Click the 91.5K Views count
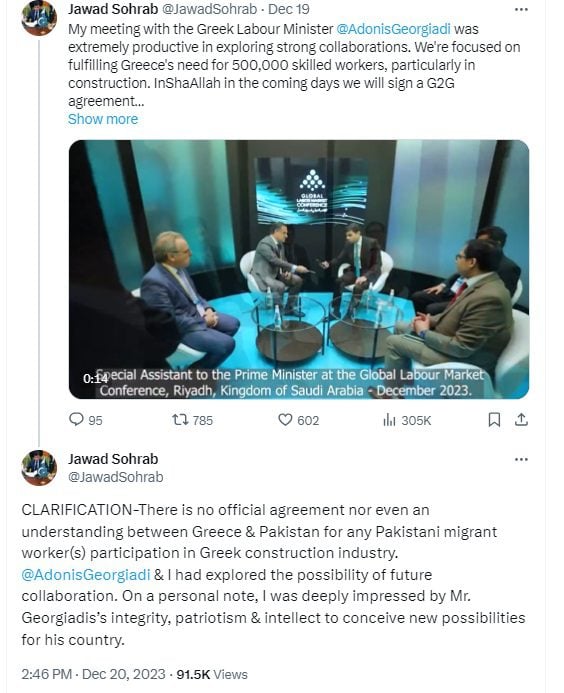Image resolution: width=564 pixels, height=693 pixels. [x=212, y=674]
